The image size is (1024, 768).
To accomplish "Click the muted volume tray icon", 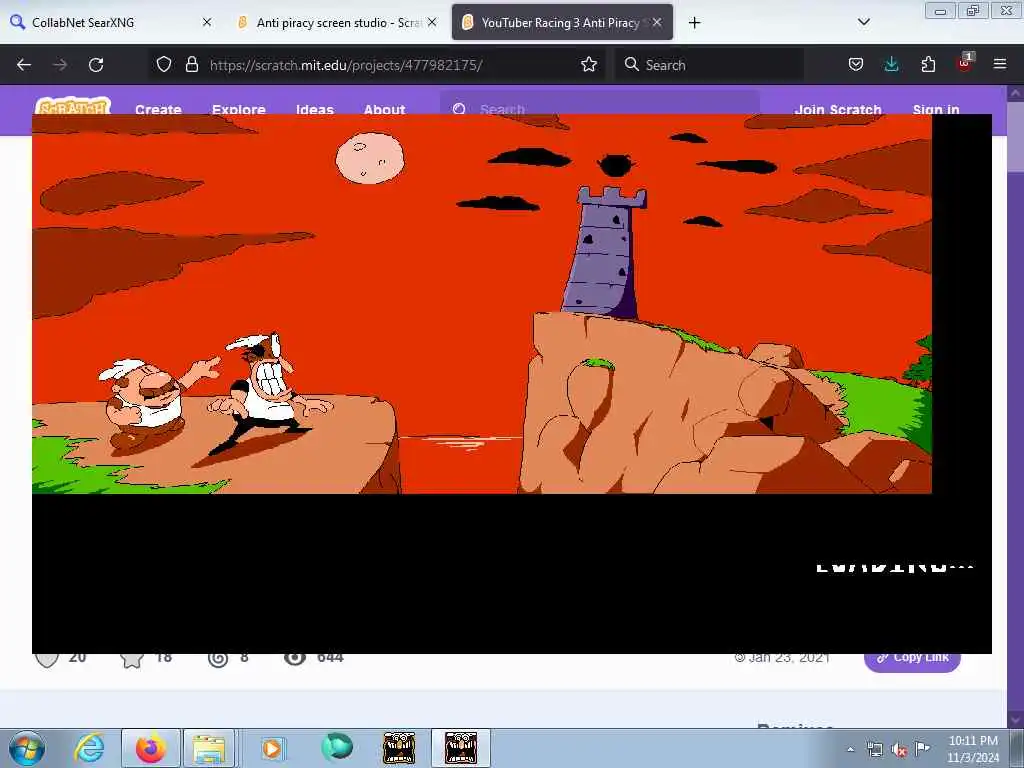I will (899, 750).
